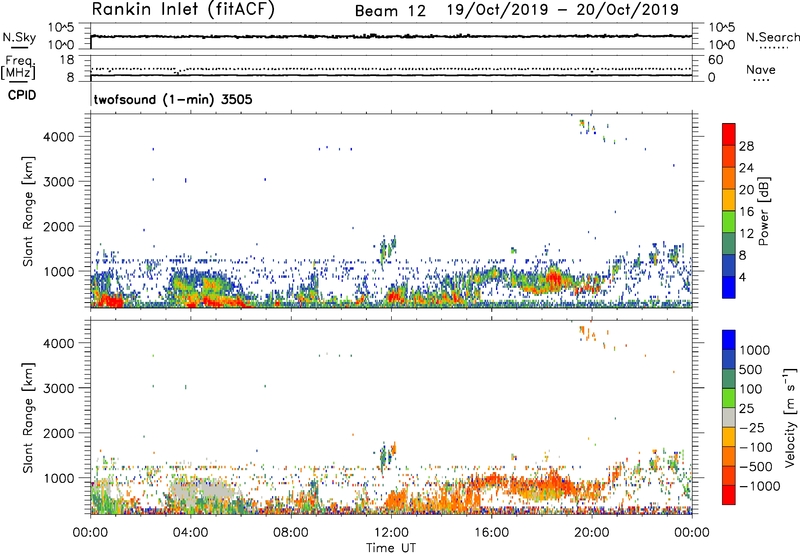Click the "Slant Range [km]" label of the velocity panel

[28, 417]
